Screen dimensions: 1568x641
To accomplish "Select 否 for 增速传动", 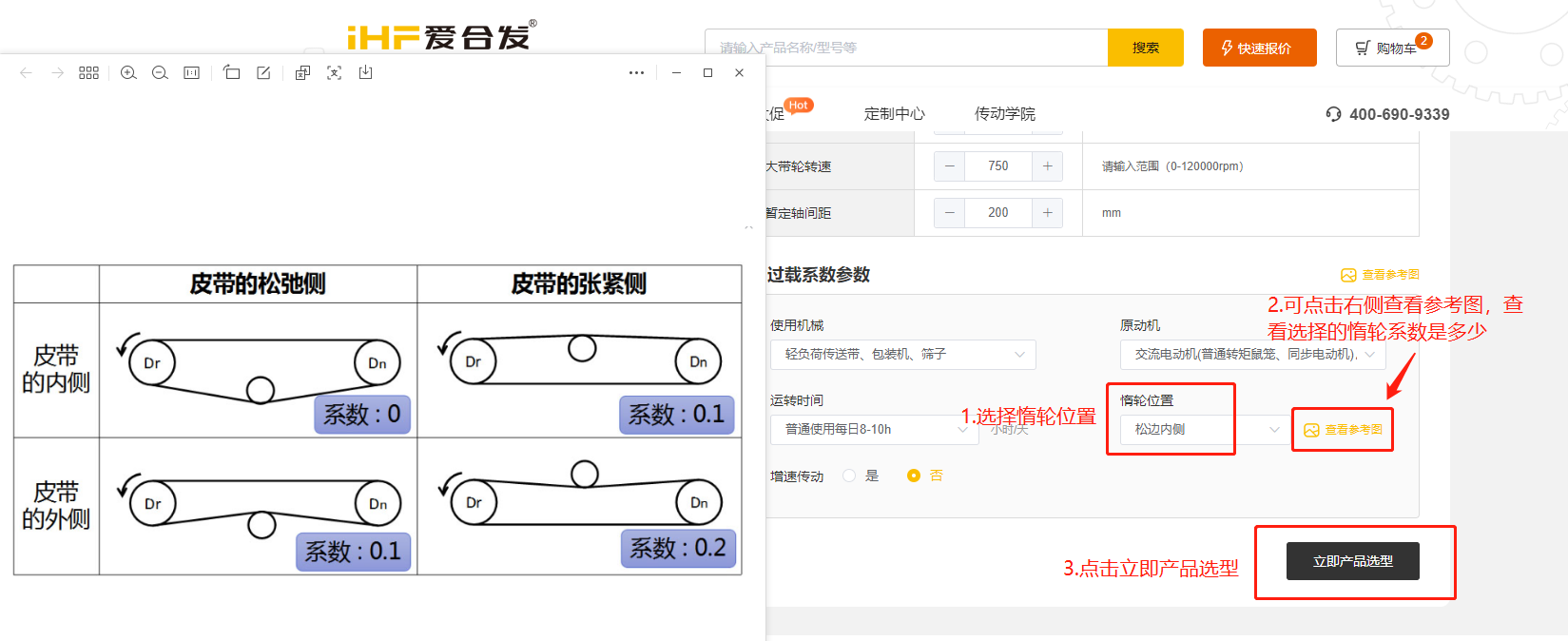I will pos(913,476).
